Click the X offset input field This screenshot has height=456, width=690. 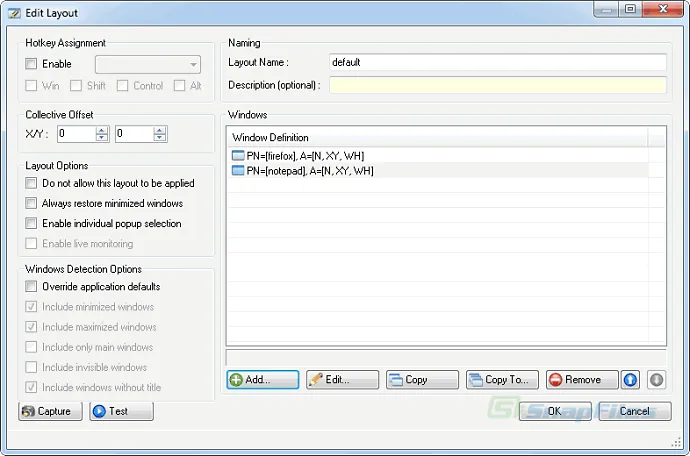pyautogui.click(x=77, y=134)
